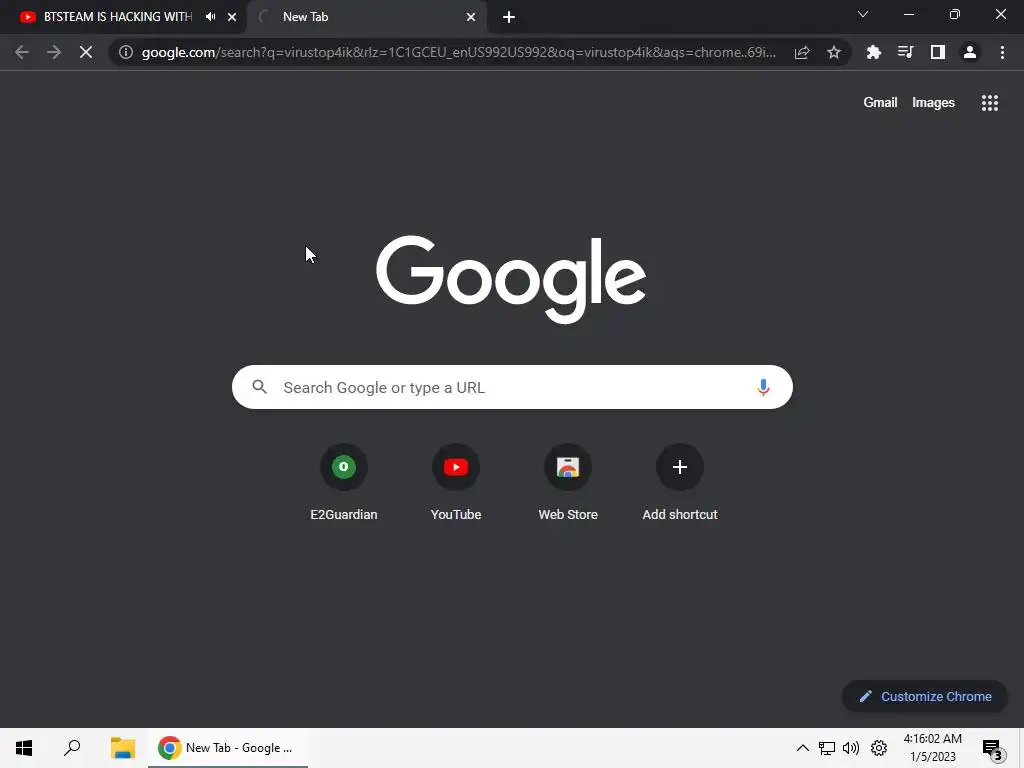View site information icon in address bar
Image resolution: width=1024 pixels, height=768 pixels.
coord(126,52)
